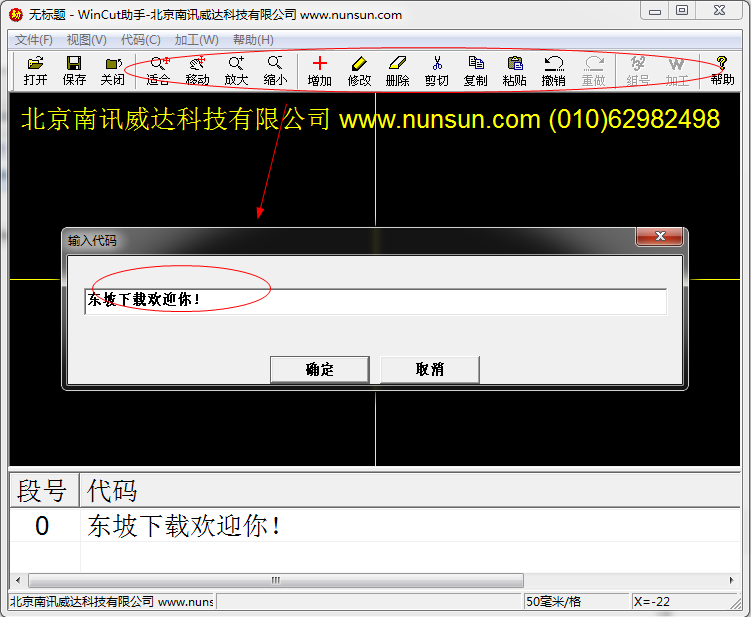This screenshot has height=617, width=751.
Task: Click the 加工 (Process) toolbar icon
Action: click(x=677, y=71)
